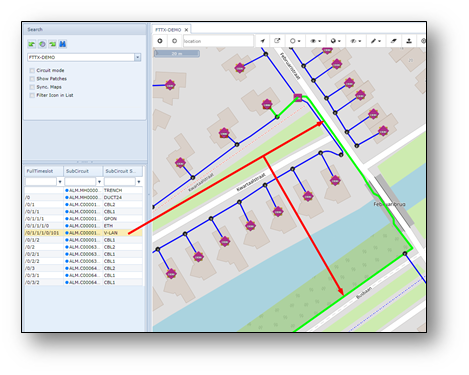Click the SubCircuit column header
Image resolution: width=469 pixels, height=375 pixels.
click(x=83, y=171)
